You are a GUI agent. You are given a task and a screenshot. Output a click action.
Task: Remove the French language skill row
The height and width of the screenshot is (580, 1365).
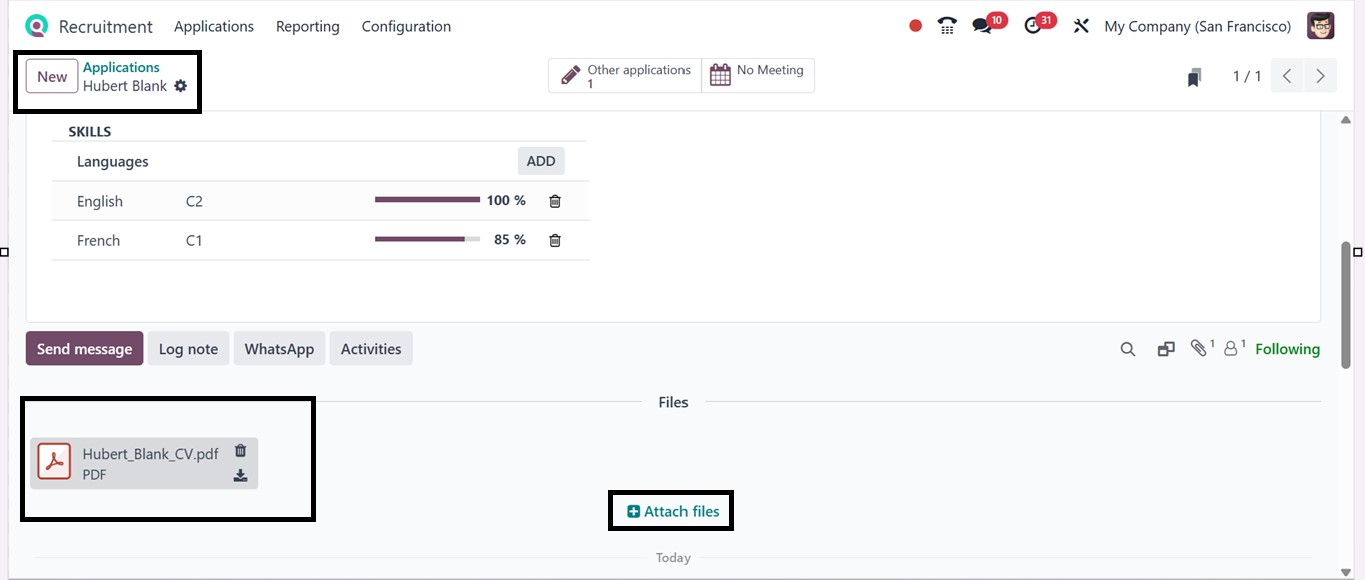pyautogui.click(x=555, y=240)
